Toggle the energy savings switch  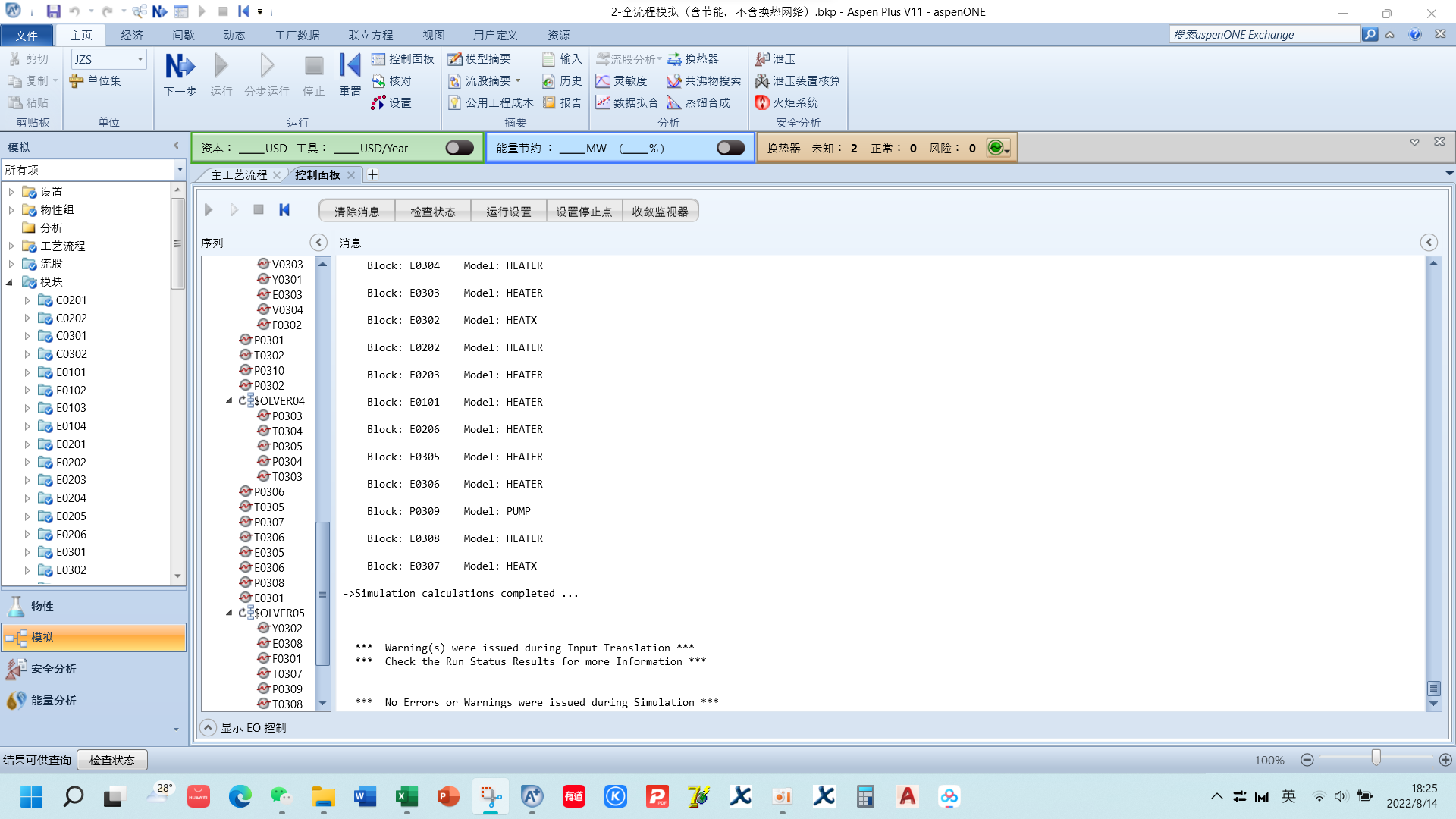tap(730, 148)
